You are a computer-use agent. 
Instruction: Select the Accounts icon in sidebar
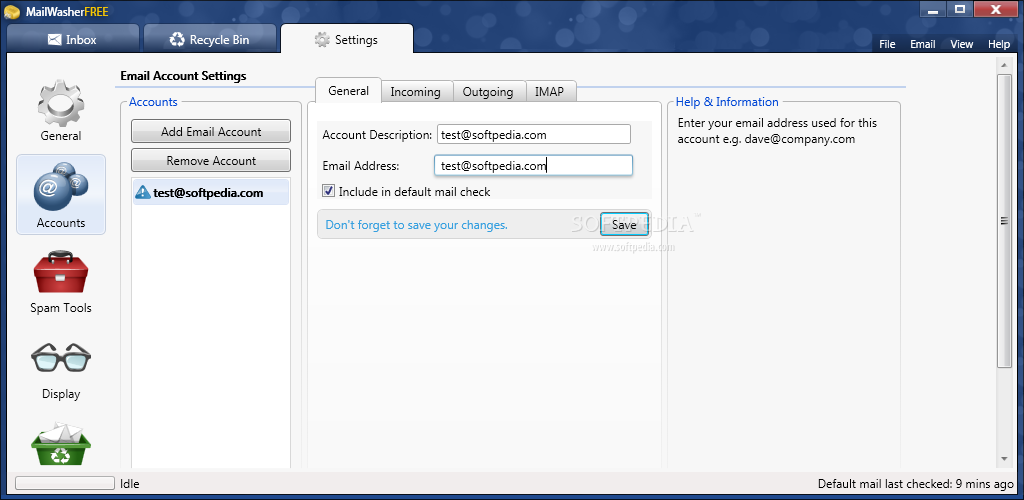point(61,195)
